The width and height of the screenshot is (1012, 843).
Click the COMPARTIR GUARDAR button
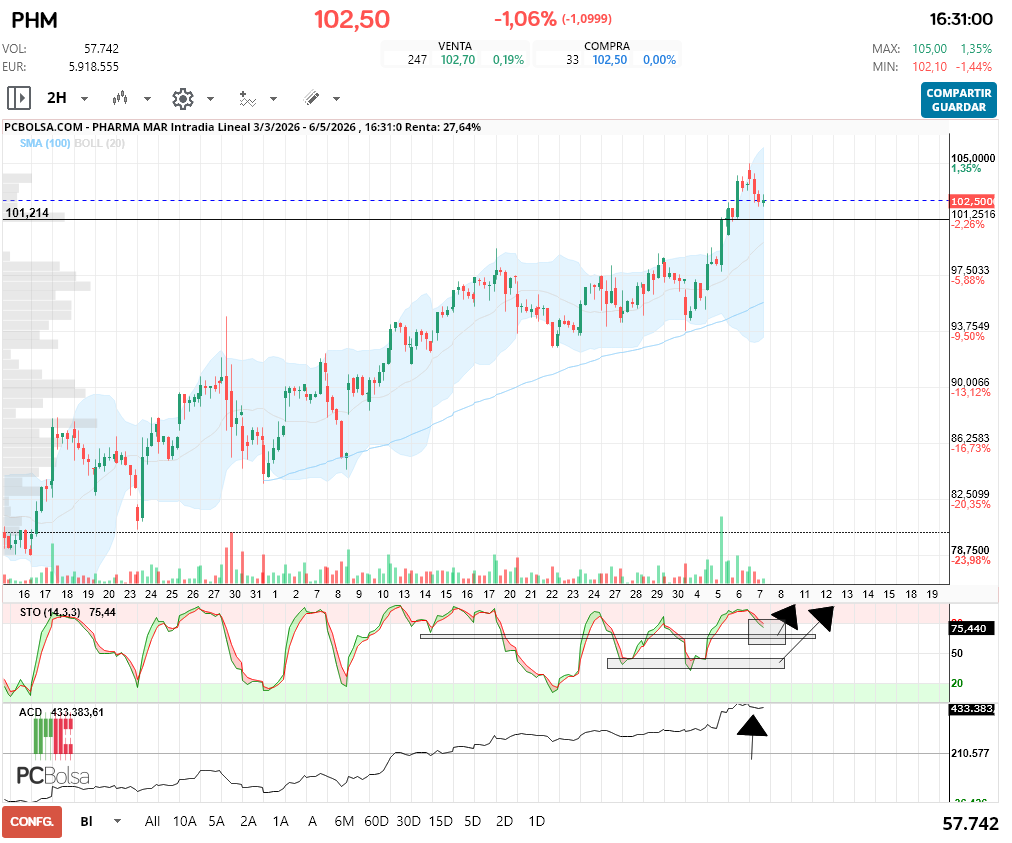pyautogui.click(x=958, y=100)
